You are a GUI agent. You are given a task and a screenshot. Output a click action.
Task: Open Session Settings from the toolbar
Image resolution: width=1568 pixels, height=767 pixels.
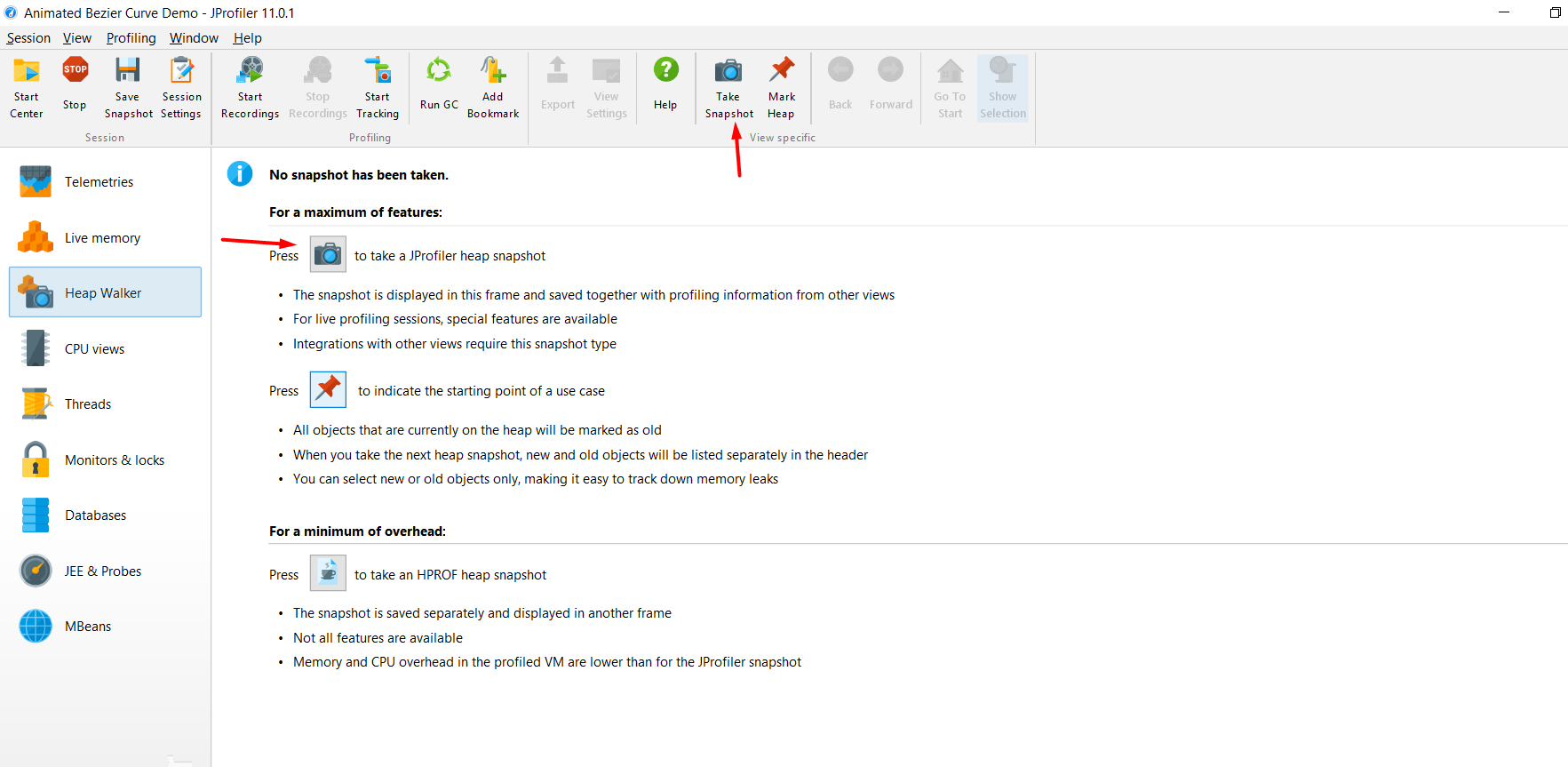coord(181,88)
